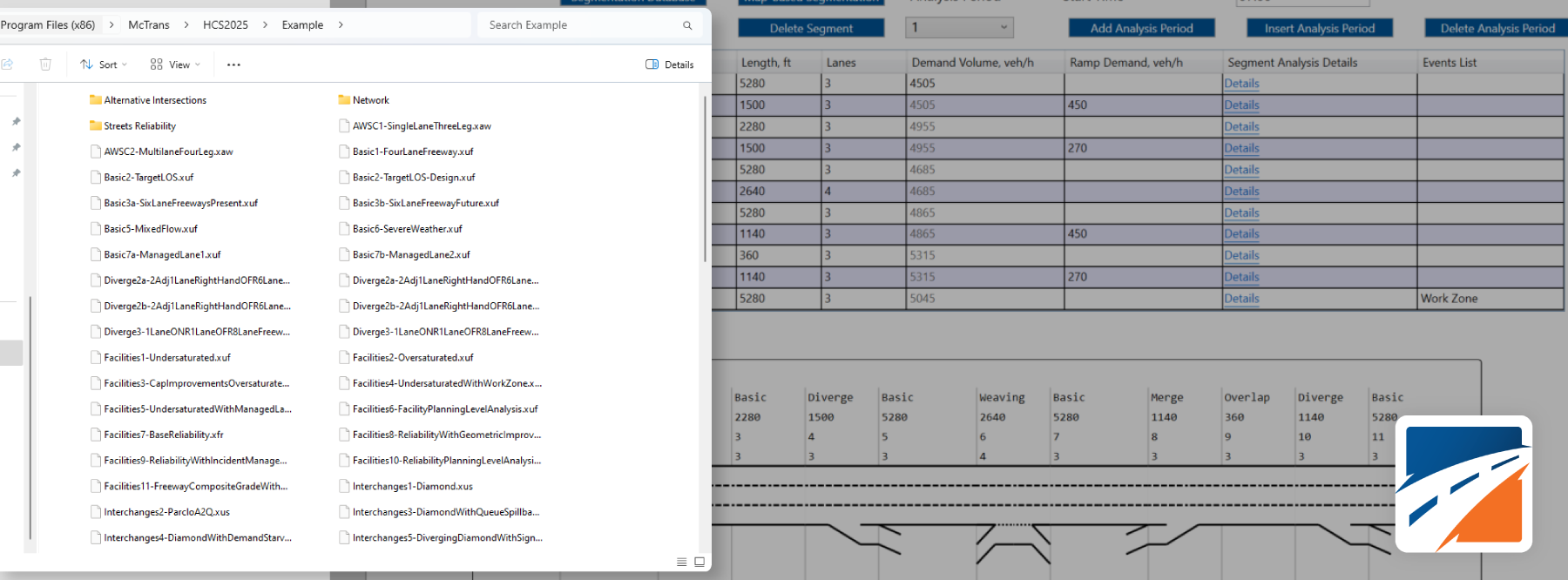Viewport: 1568px width, 580px height.
Task: Click the Insert Analysis Period button
Action: click(1320, 29)
